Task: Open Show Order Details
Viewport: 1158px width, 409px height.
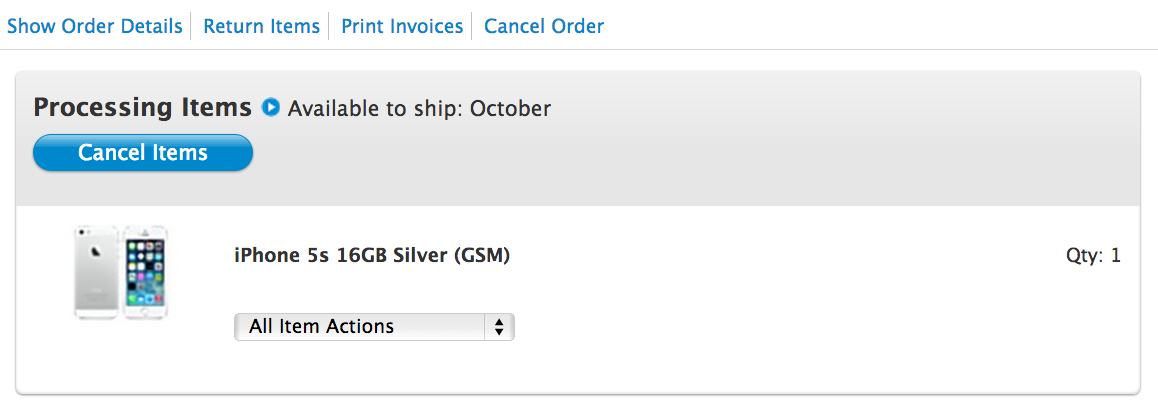Action: pyautogui.click(x=95, y=26)
